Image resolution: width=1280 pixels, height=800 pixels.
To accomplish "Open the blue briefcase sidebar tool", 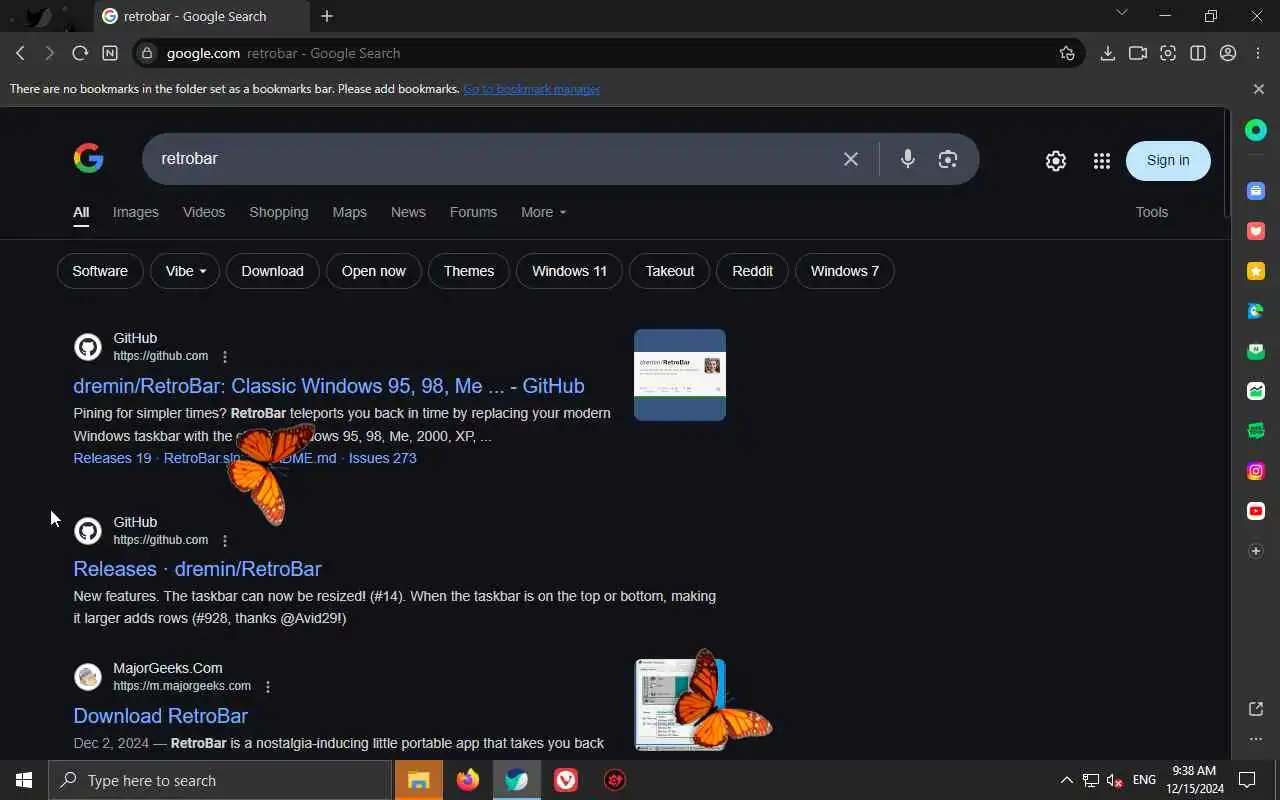I will pos(1256,191).
